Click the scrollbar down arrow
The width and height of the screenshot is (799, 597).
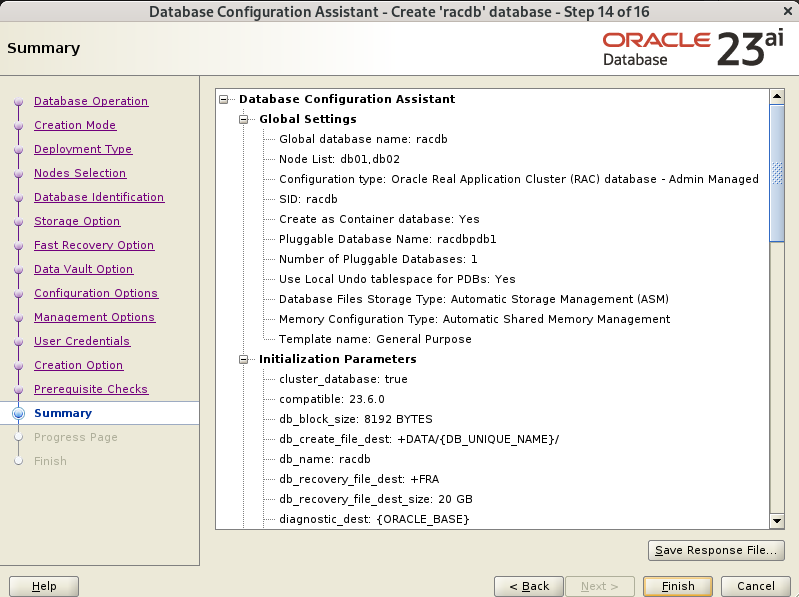point(777,521)
